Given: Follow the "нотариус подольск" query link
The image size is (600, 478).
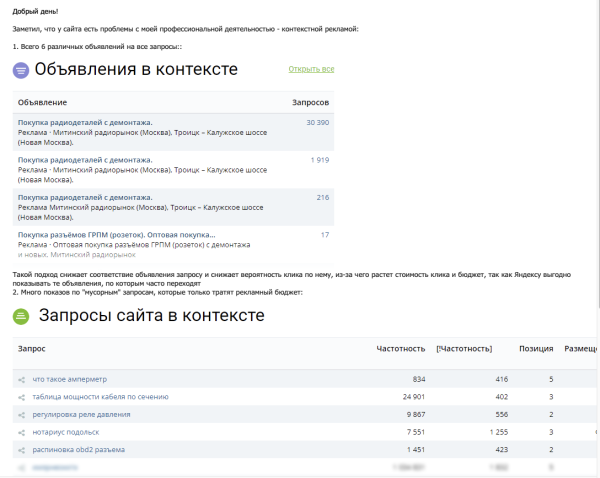Looking at the screenshot, I should [66, 432].
